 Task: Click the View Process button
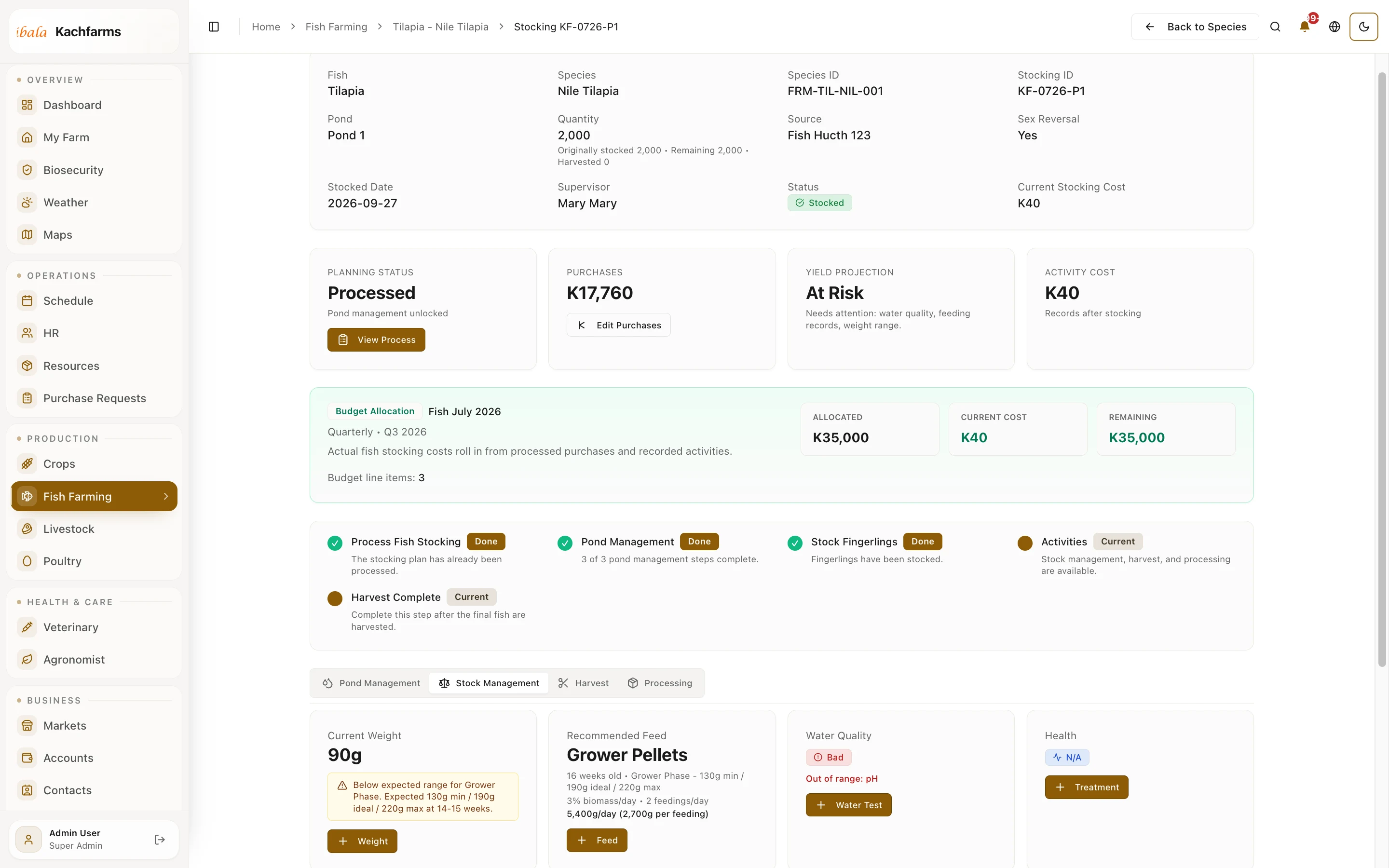coord(376,340)
